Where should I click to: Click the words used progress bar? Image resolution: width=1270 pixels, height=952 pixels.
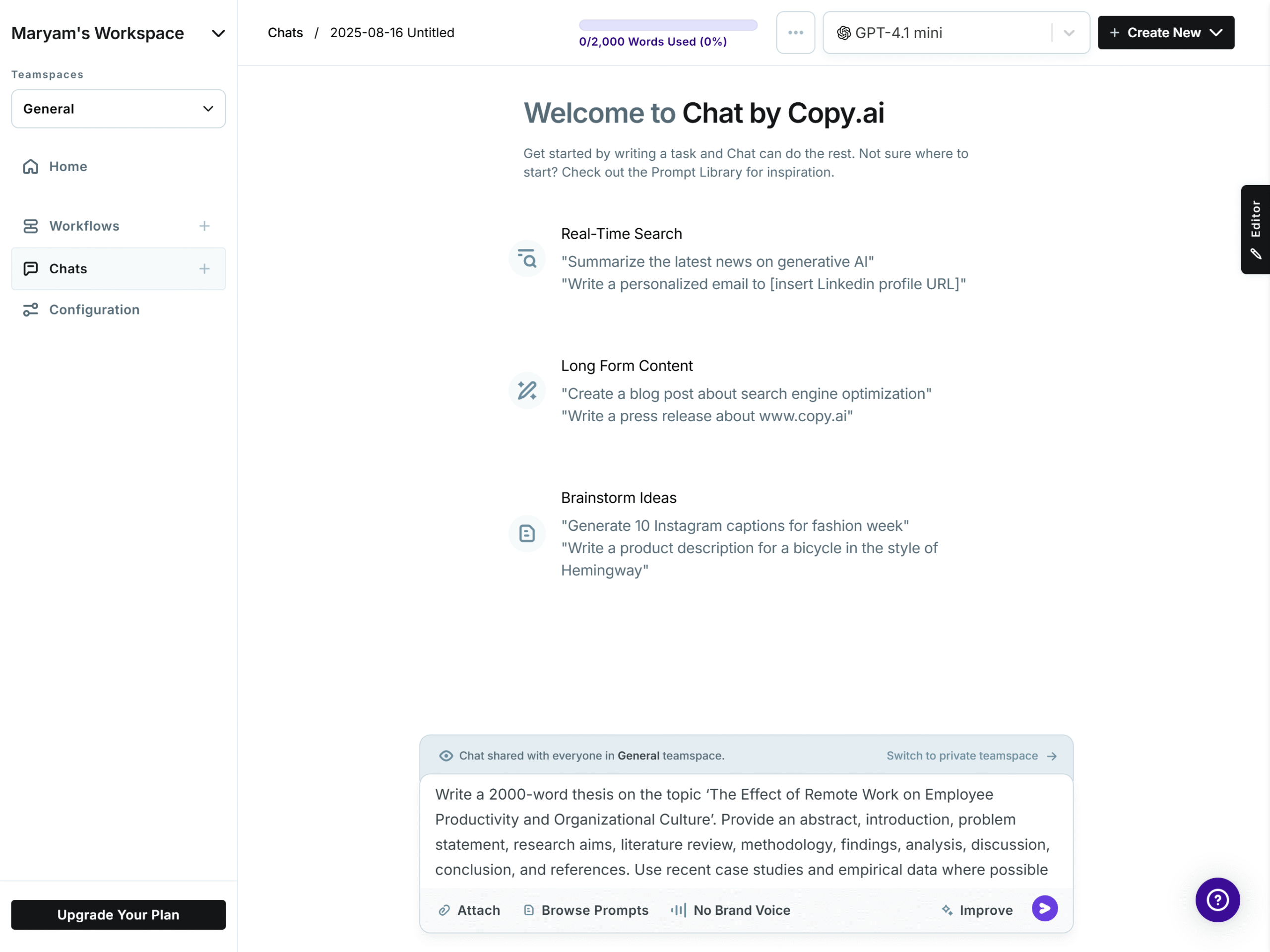click(x=668, y=25)
